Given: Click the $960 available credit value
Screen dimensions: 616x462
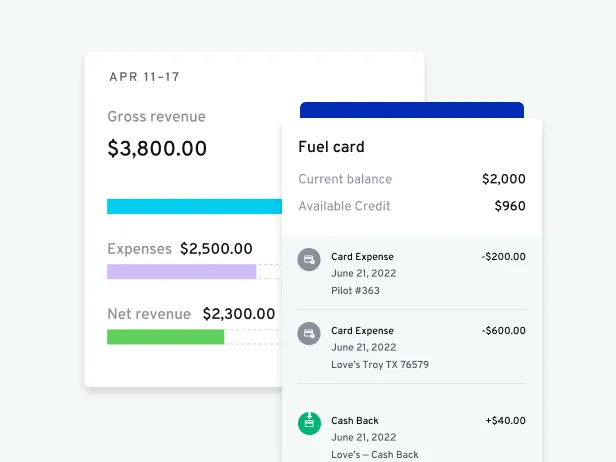Looking at the screenshot, I should [510, 206].
